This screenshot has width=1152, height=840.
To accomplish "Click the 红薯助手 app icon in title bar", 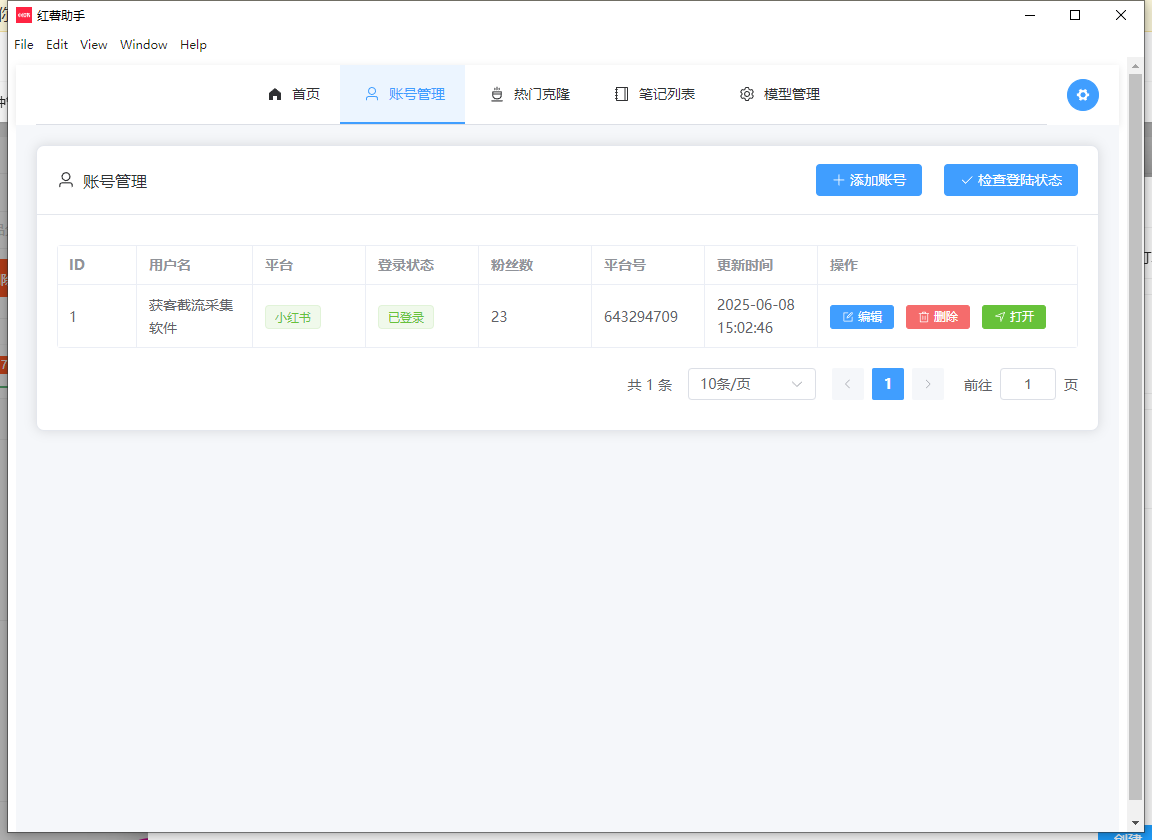I will (24, 15).
